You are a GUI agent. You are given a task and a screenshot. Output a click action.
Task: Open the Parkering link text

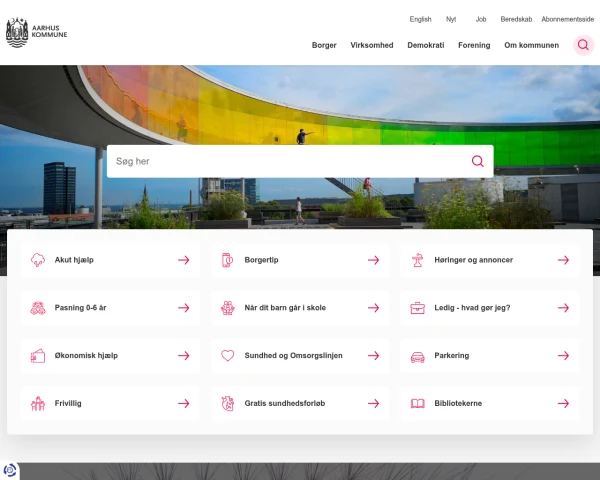click(451, 356)
